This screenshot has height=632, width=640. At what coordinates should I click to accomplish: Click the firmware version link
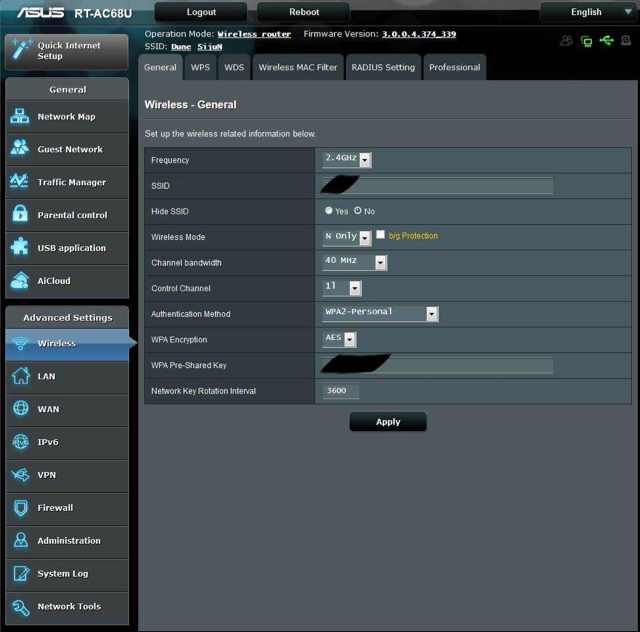(x=419, y=34)
